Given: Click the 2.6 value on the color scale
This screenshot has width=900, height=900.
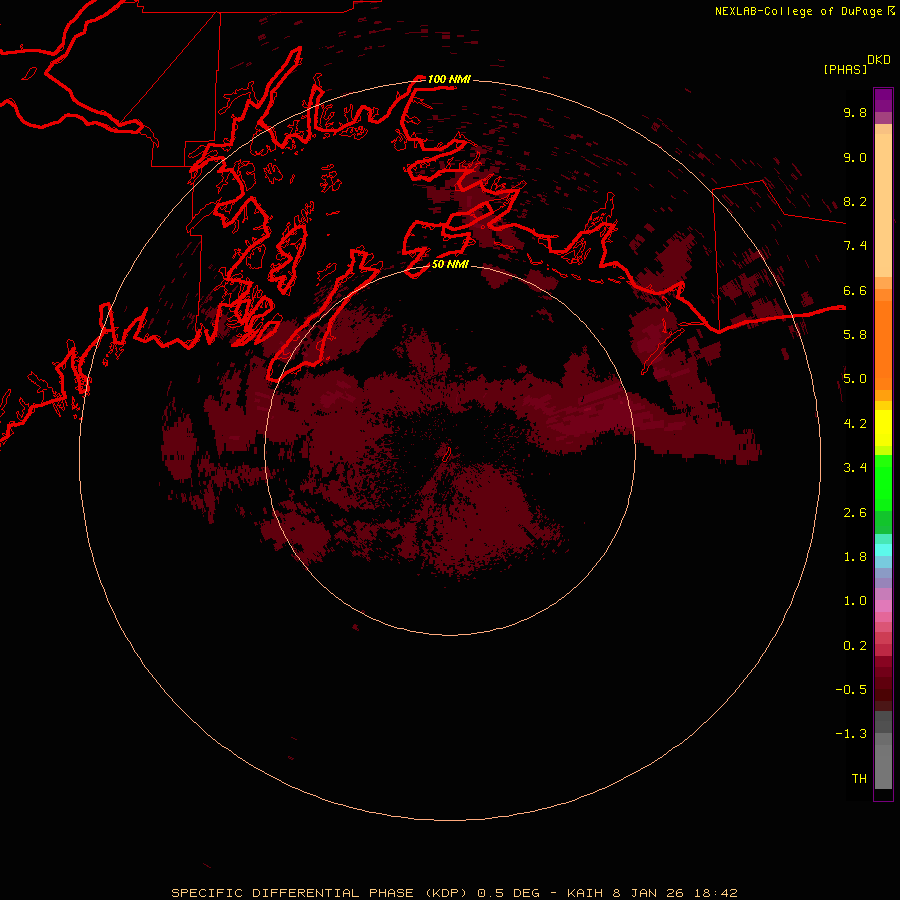Looking at the screenshot, I should 855,513.
